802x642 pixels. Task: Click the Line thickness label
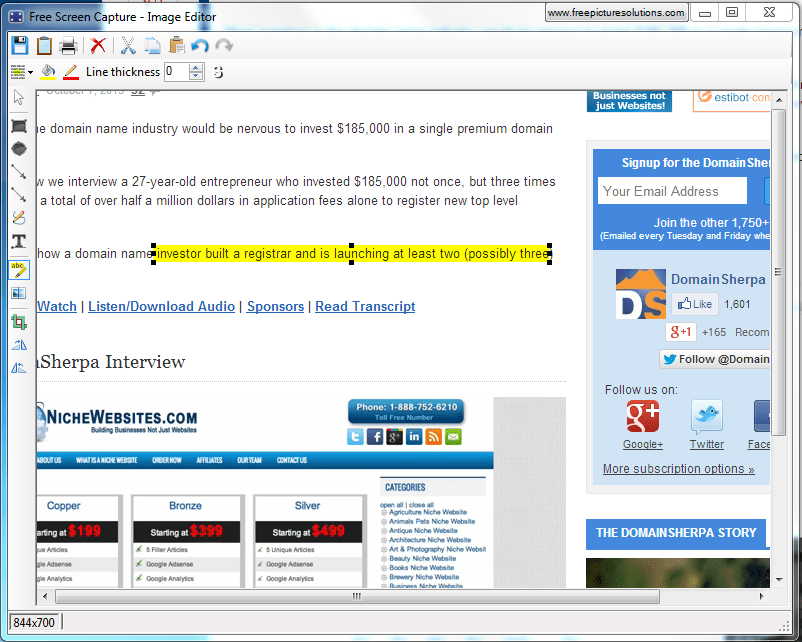(x=123, y=72)
